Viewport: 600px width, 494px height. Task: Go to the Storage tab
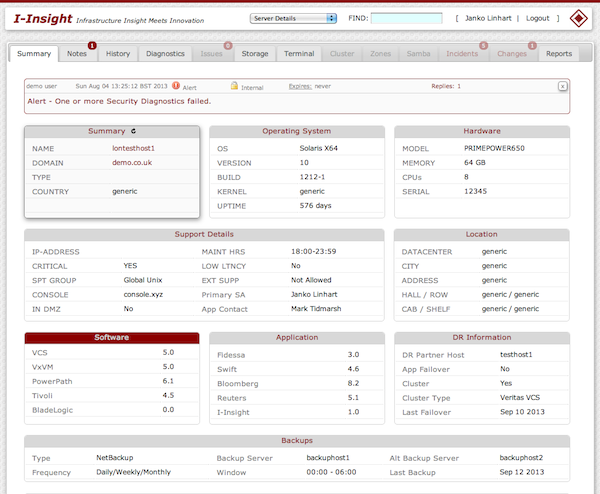255,54
